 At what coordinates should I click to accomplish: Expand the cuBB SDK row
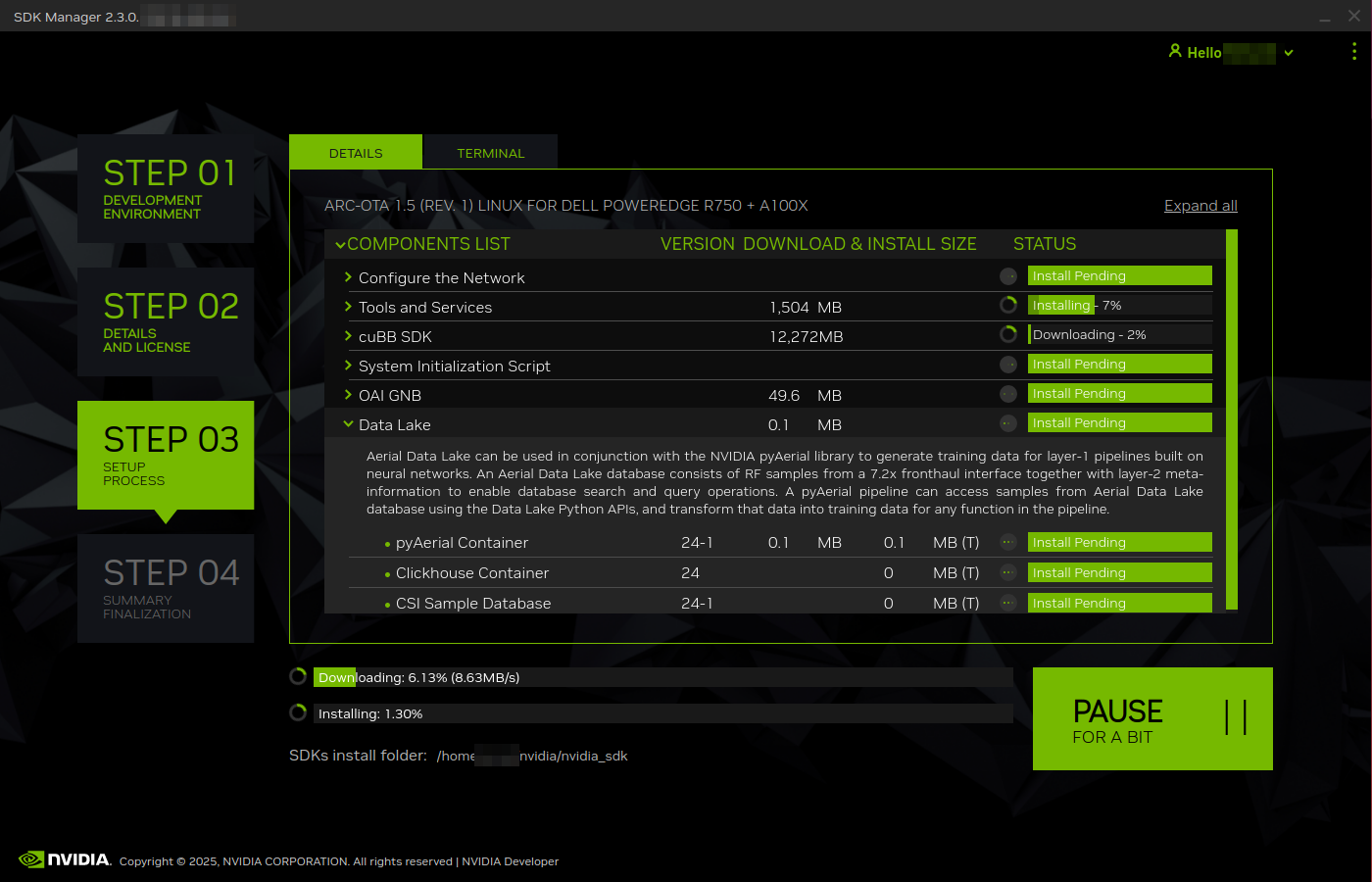tap(348, 336)
